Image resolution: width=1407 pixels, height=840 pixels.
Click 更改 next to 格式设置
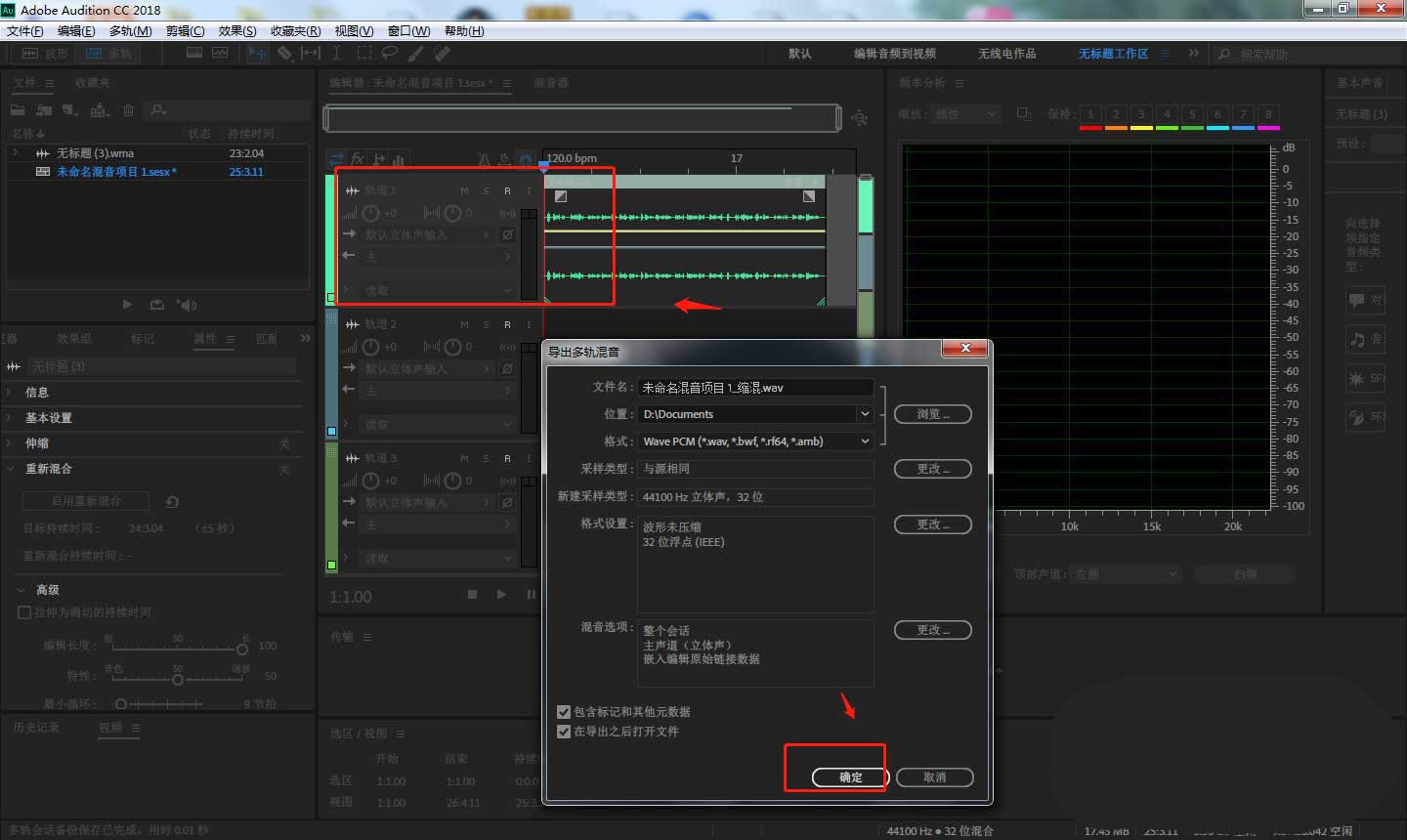[933, 525]
